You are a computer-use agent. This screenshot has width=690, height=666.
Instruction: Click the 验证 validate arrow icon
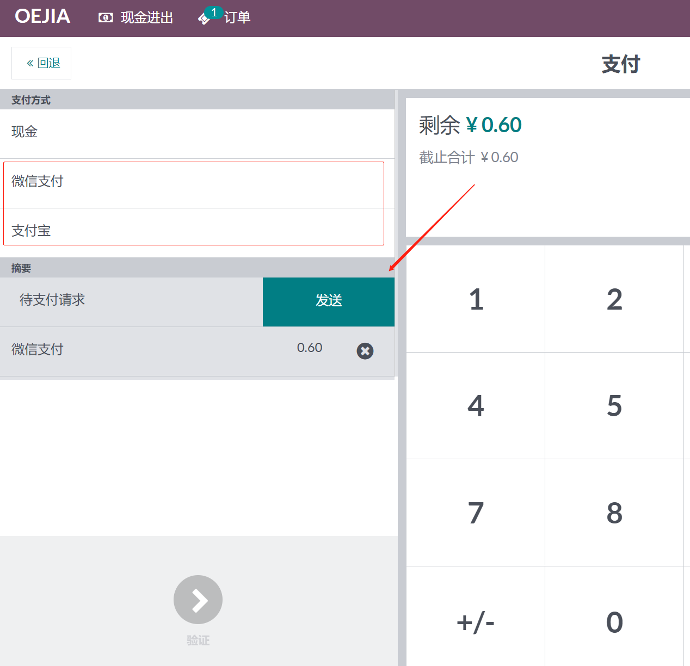(198, 600)
